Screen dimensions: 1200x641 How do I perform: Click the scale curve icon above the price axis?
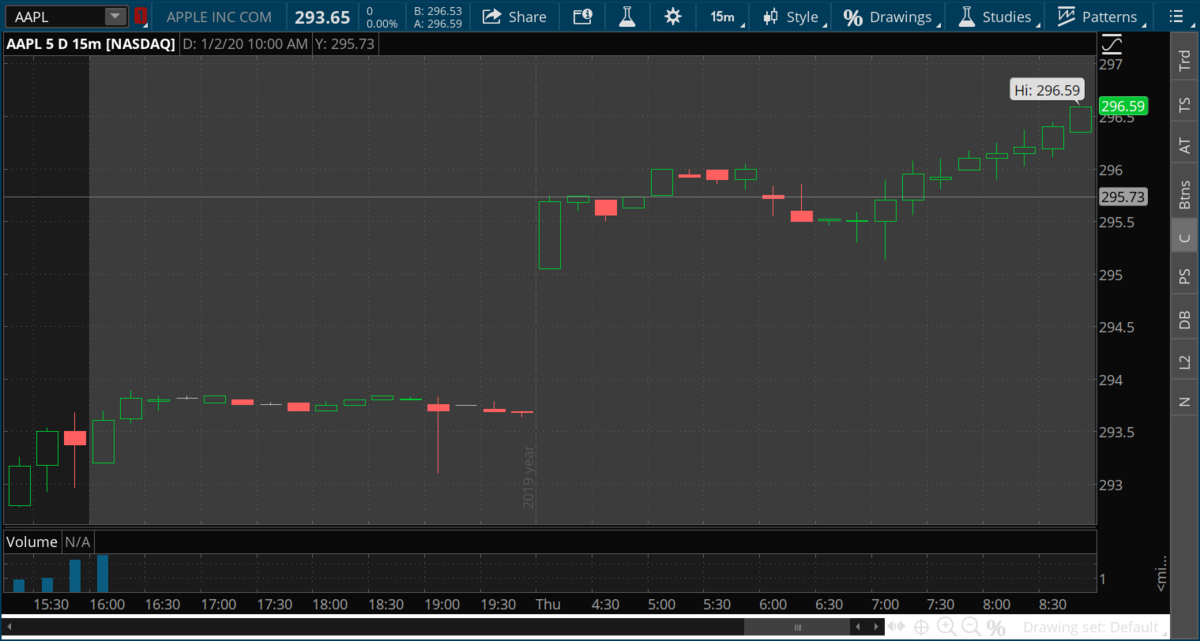(1112, 44)
